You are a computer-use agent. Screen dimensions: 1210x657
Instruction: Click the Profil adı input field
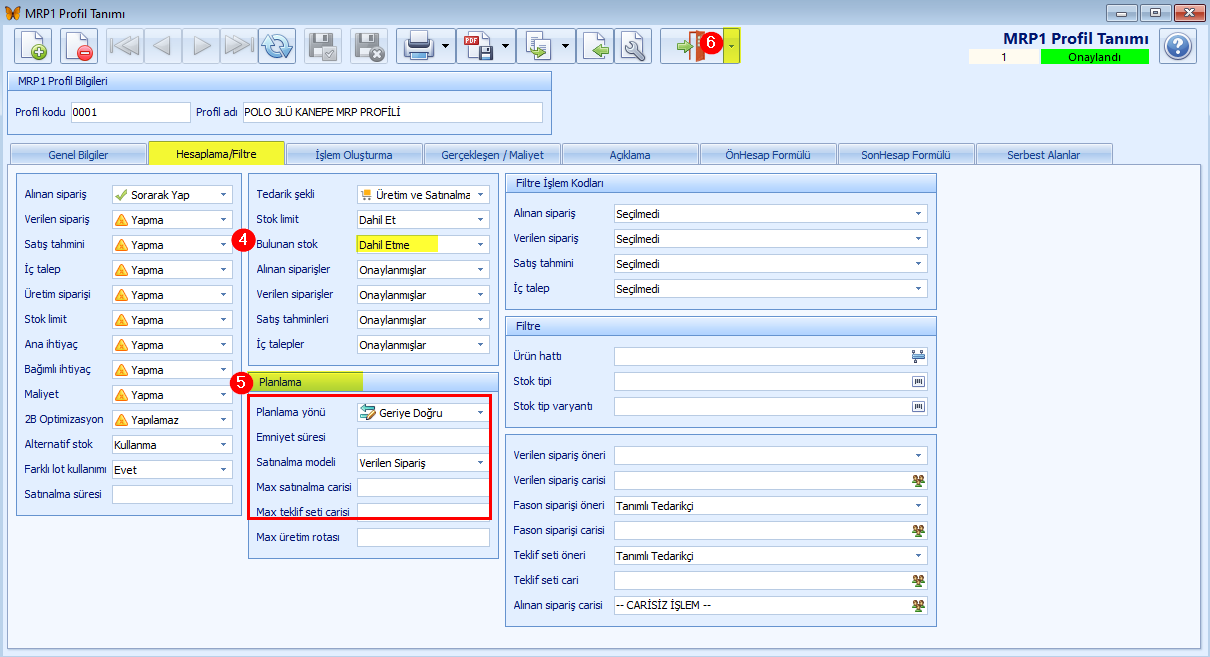(x=392, y=112)
